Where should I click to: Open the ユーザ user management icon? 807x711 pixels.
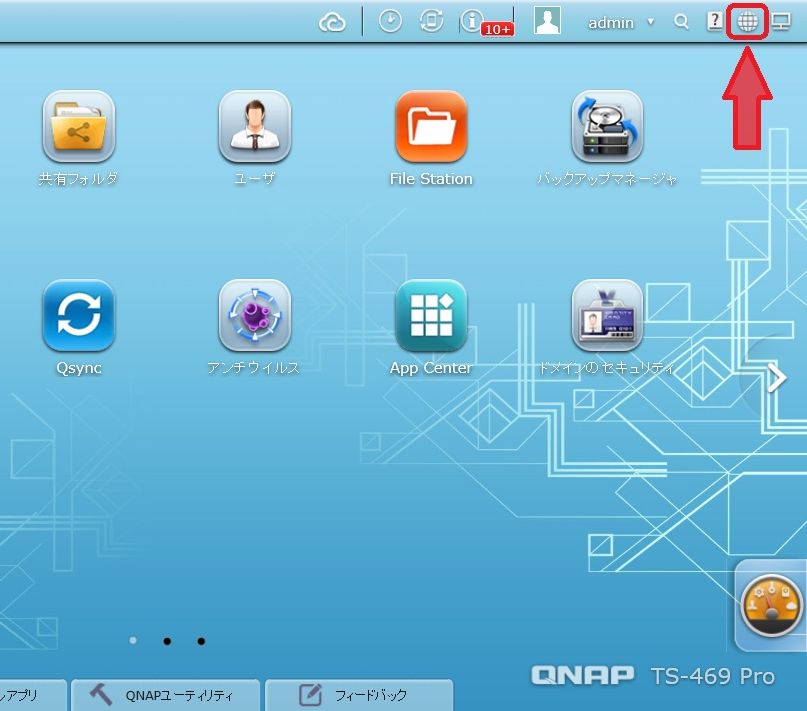click(255, 127)
